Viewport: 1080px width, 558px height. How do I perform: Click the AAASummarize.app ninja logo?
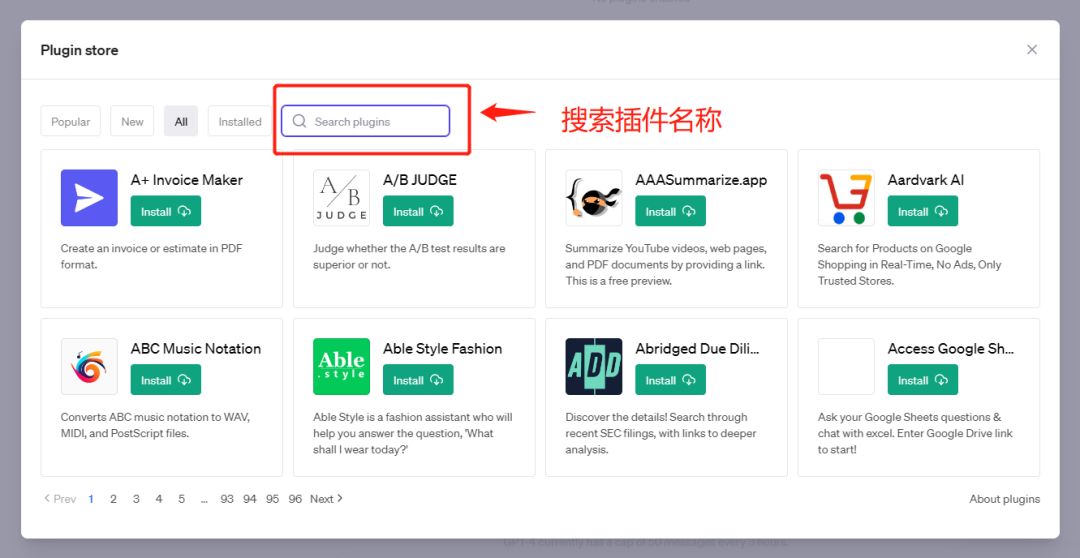click(x=594, y=198)
